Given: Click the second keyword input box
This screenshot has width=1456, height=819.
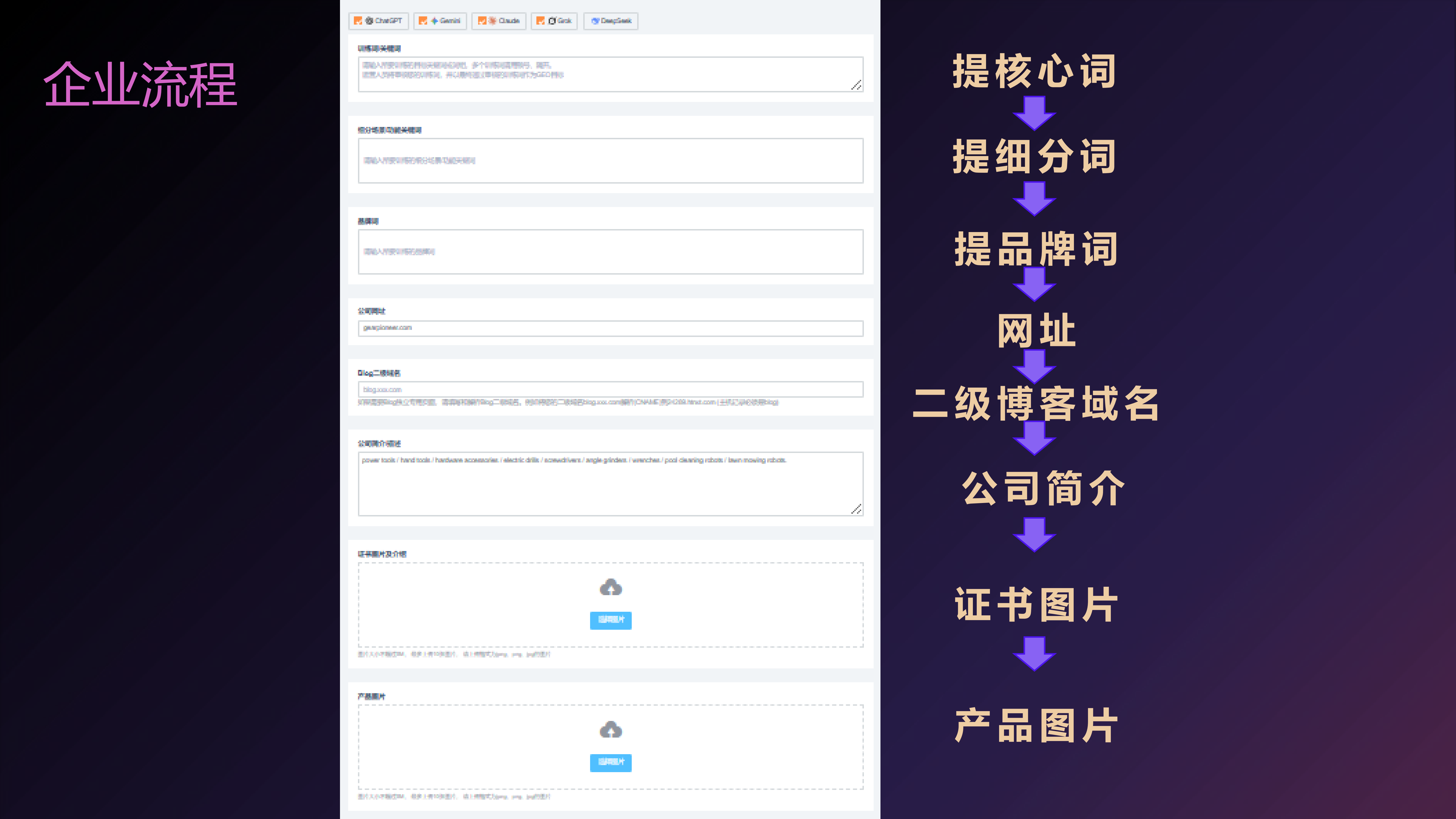Looking at the screenshot, I should point(610,161).
